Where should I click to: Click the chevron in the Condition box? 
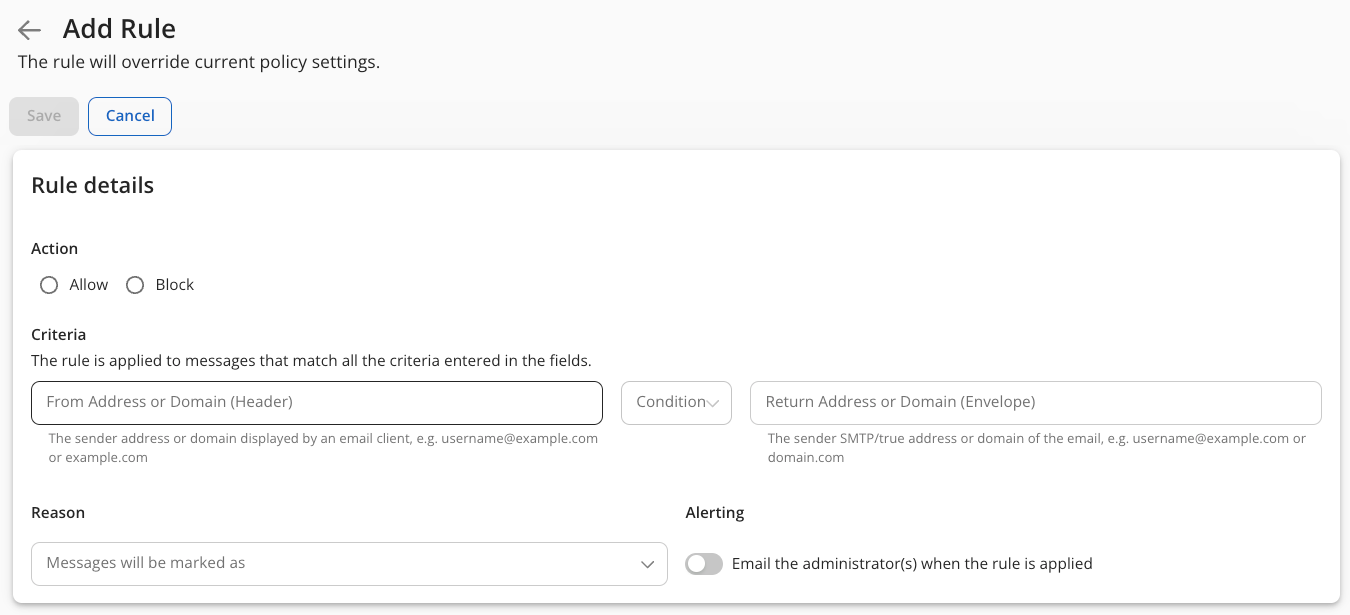713,403
